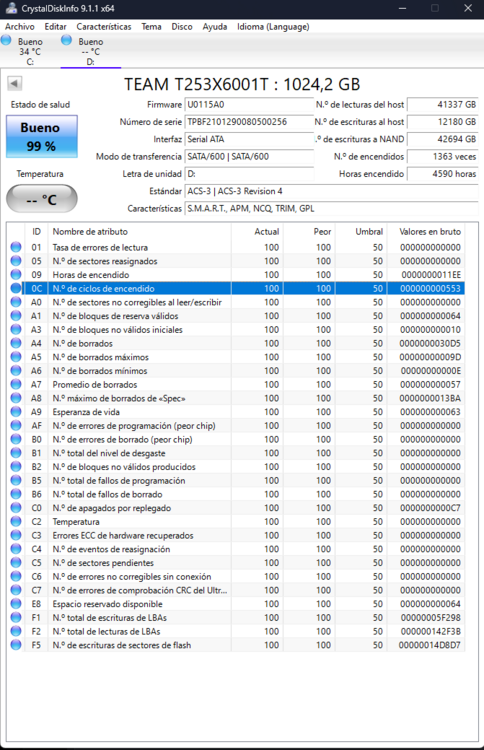Viewport: 484px width, 750px height.
Task: Select row Tasa de errores de lectura
Action: tap(237, 247)
